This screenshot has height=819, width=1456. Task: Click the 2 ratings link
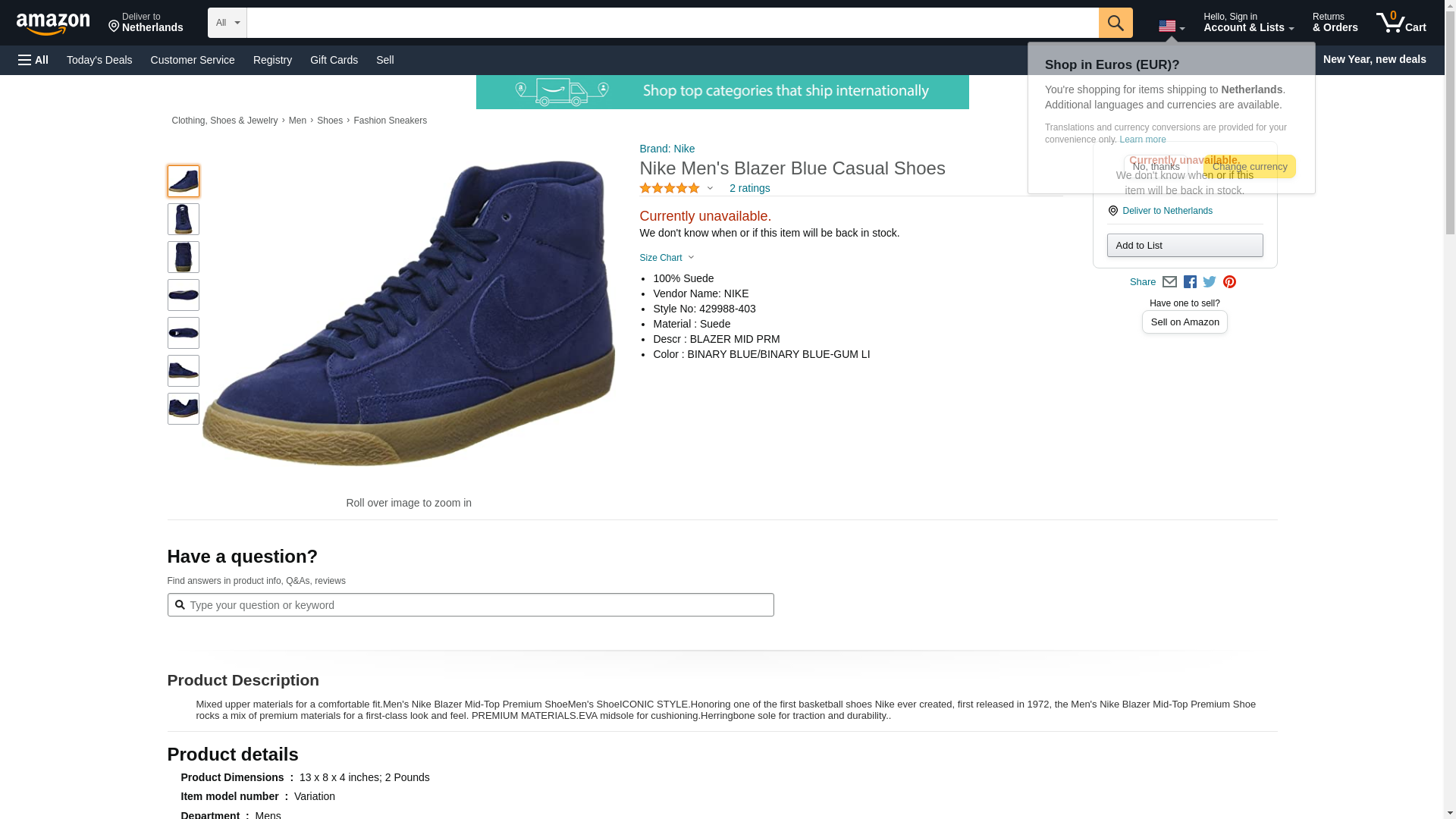749,188
